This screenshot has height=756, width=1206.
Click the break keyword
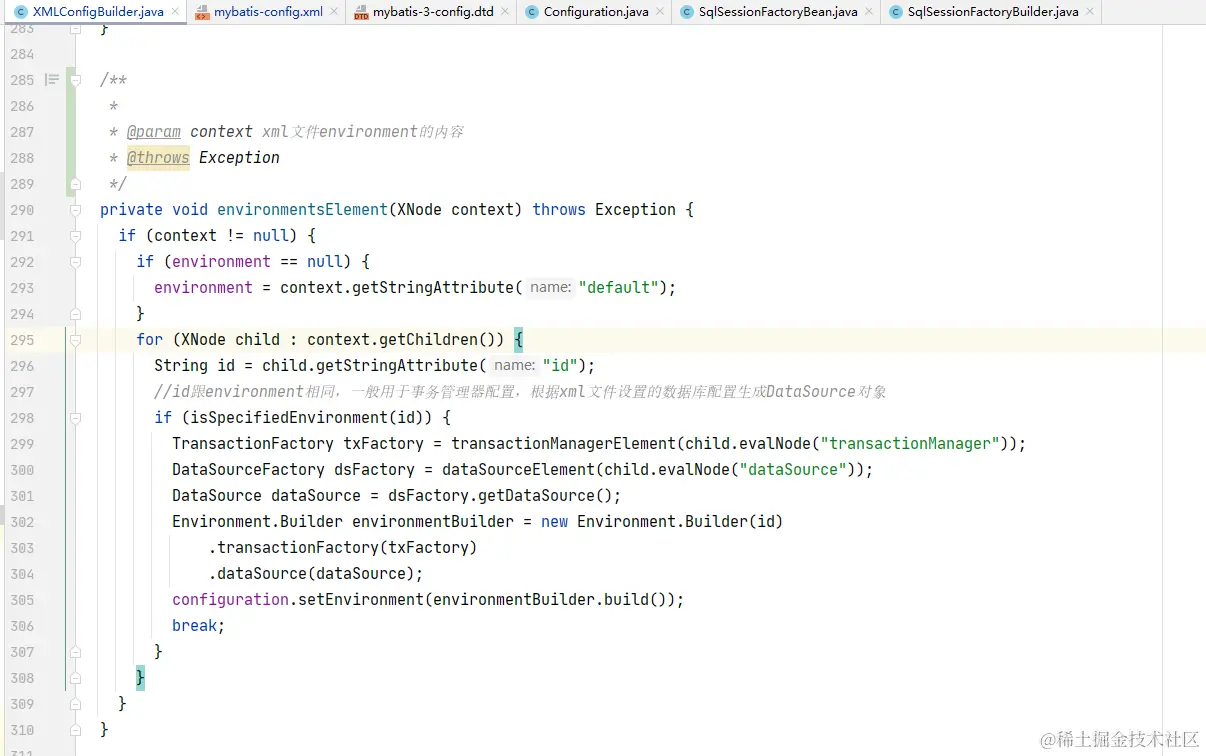coord(194,626)
